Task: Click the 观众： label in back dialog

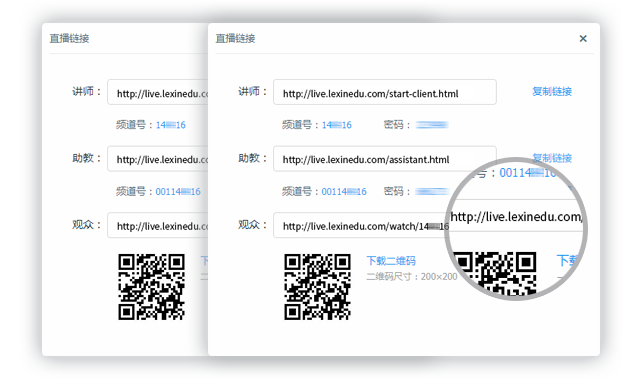Action: (87, 225)
